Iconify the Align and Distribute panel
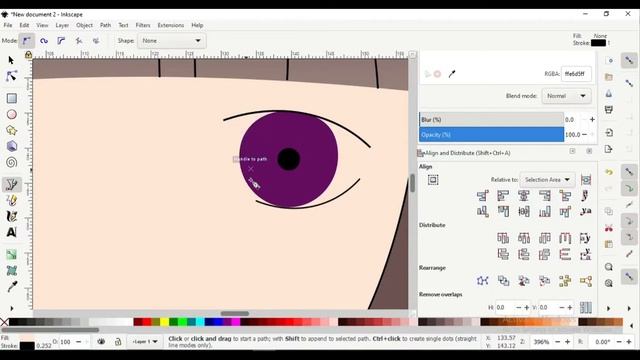 click(x=572, y=151)
